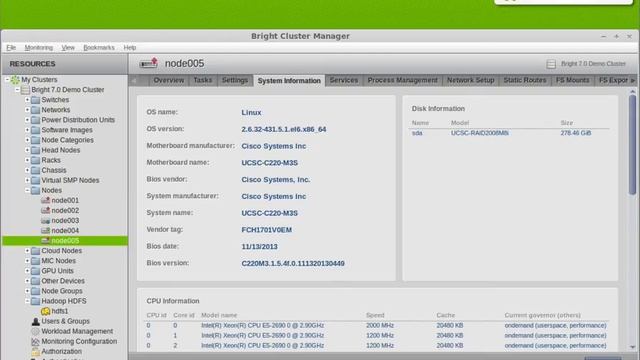Collapse the Nodes tree branch
640x360 pixels.
(x=27, y=191)
